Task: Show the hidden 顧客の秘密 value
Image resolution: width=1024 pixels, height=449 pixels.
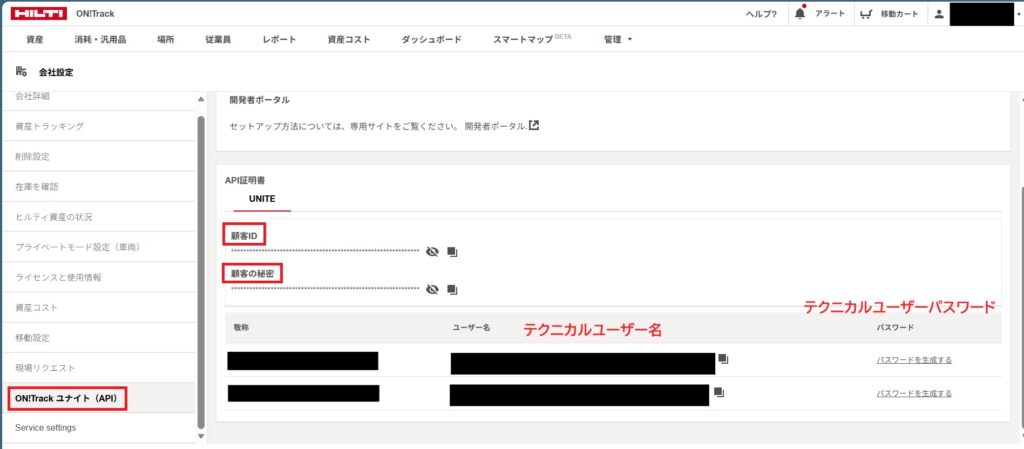Action: [432, 290]
